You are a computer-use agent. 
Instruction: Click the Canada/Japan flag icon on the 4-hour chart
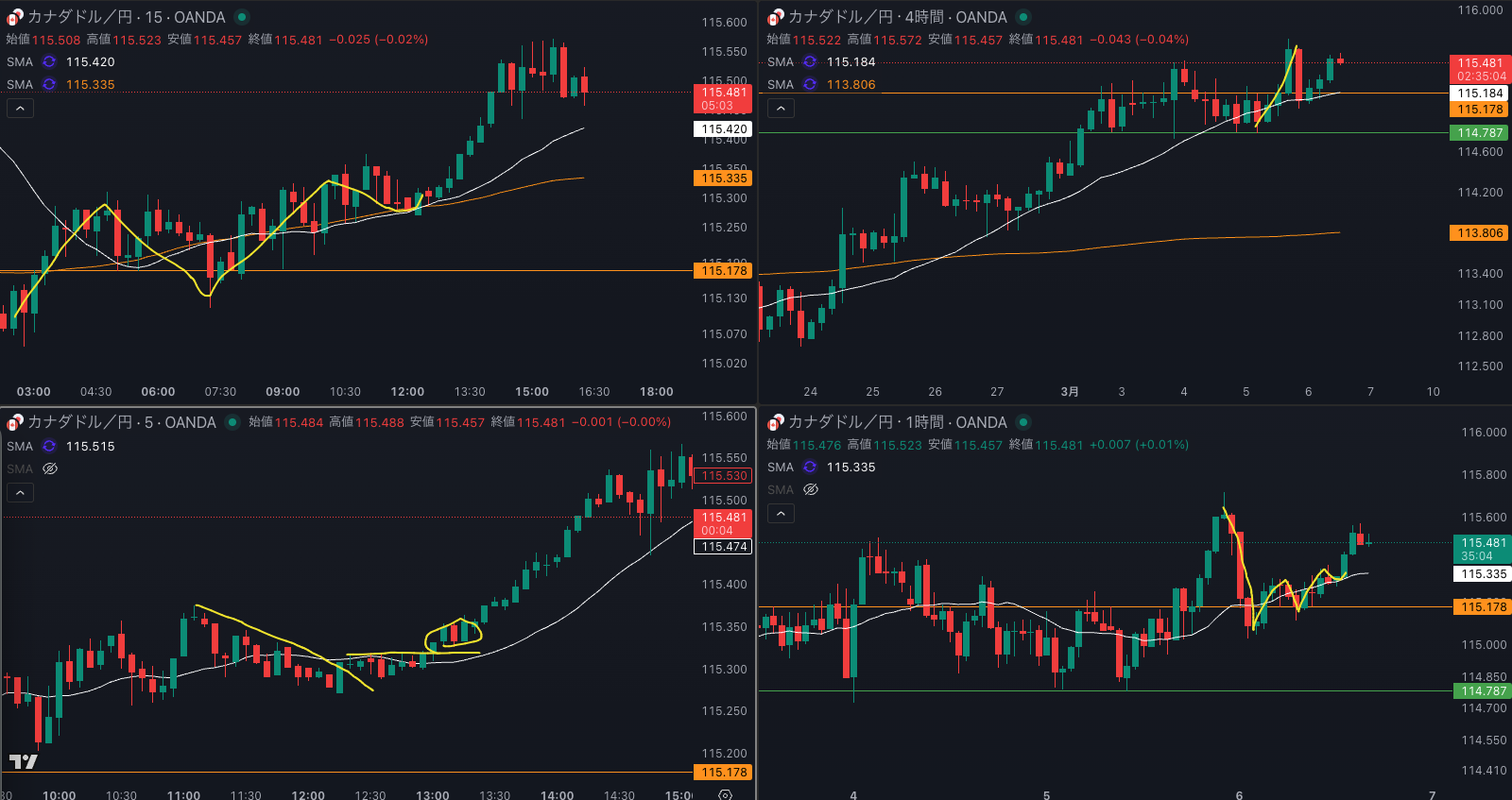[x=775, y=17]
